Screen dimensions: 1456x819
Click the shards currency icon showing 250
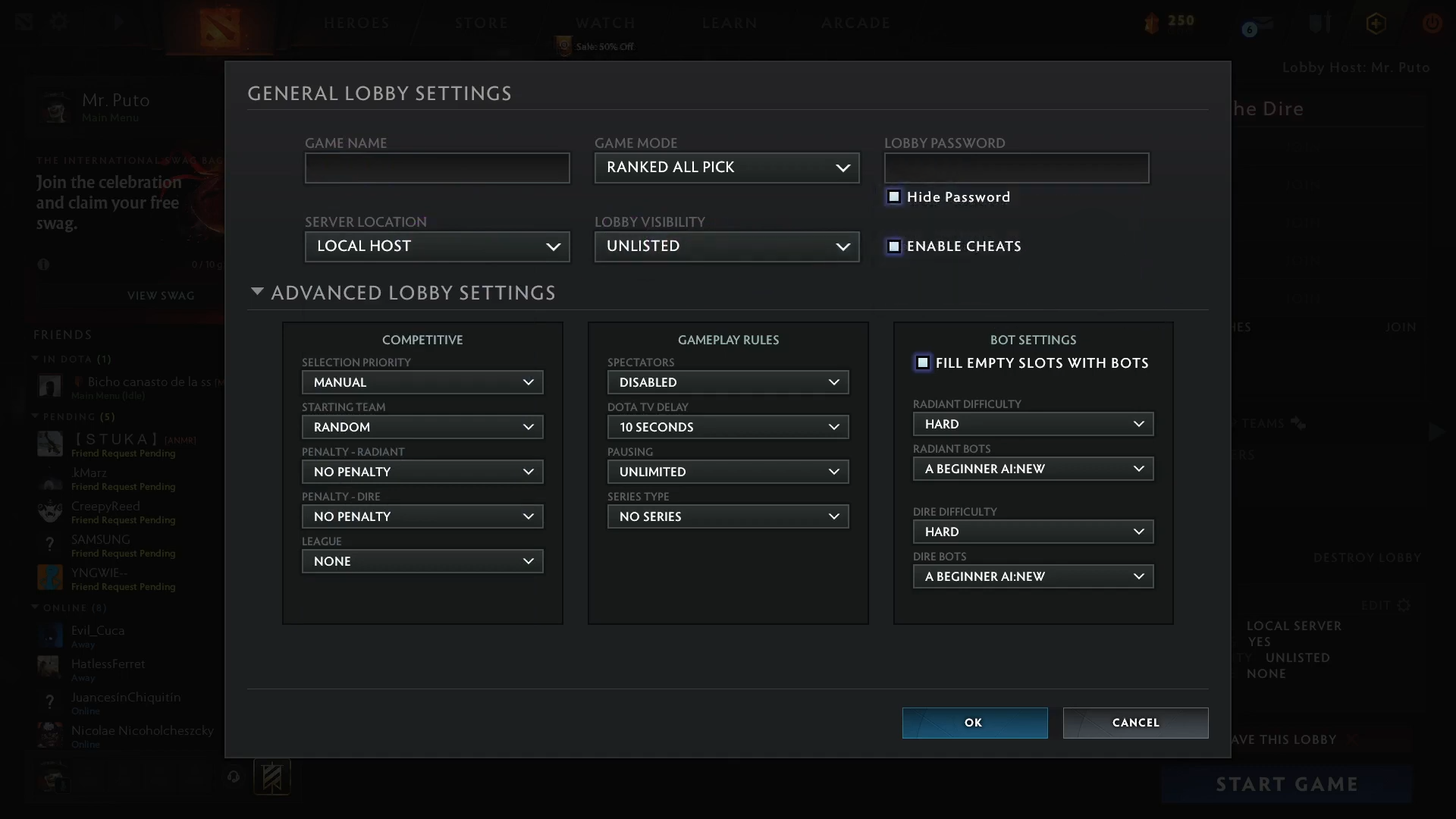click(x=1152, y=24)
